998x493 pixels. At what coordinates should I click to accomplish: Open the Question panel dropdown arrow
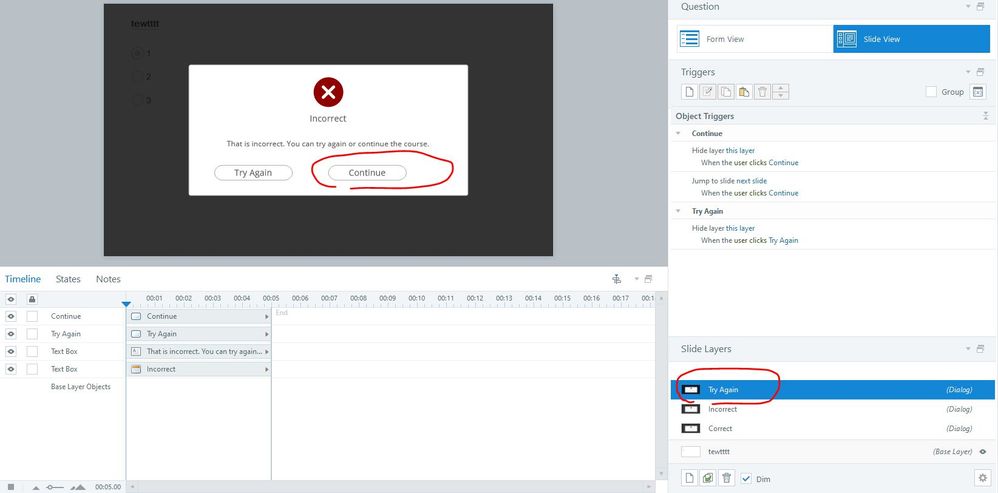pyautogui.click(x=969, y=6)
